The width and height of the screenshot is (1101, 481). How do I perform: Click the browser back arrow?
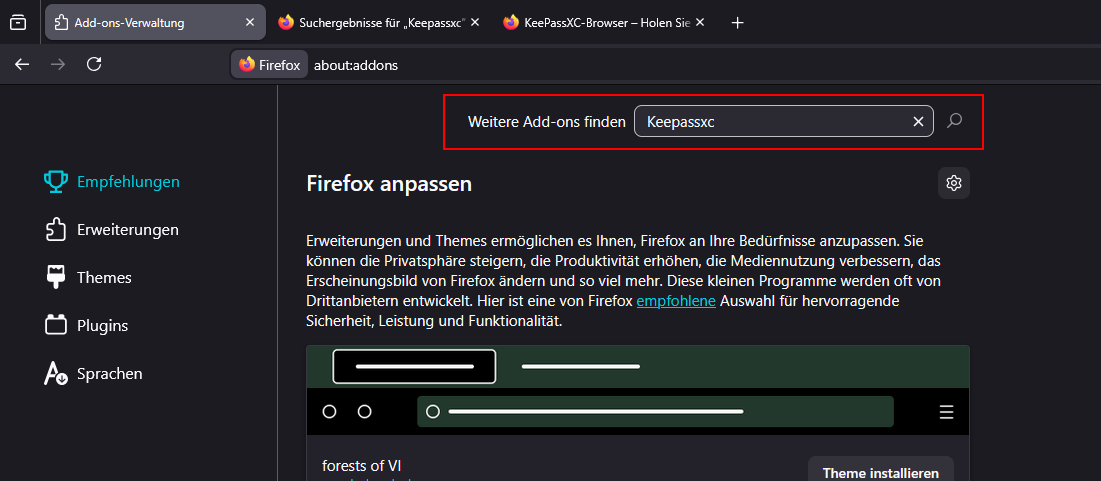click(22, 64)
